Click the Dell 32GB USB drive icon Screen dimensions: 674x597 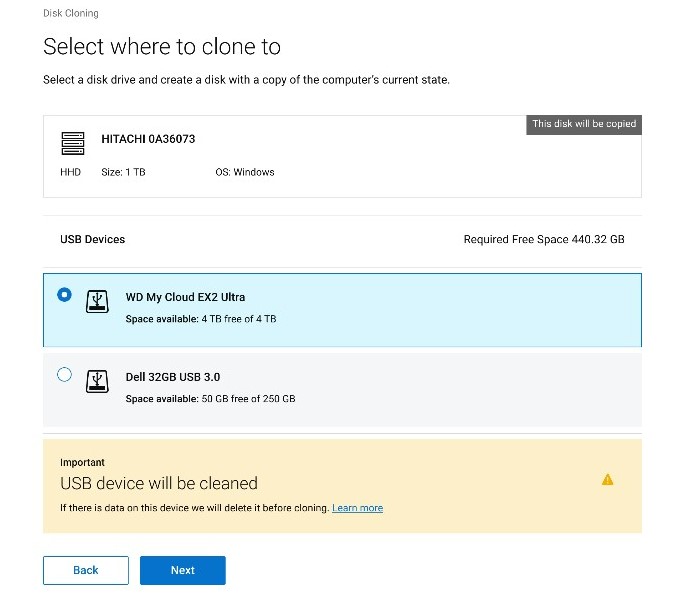tap(97, 381)
